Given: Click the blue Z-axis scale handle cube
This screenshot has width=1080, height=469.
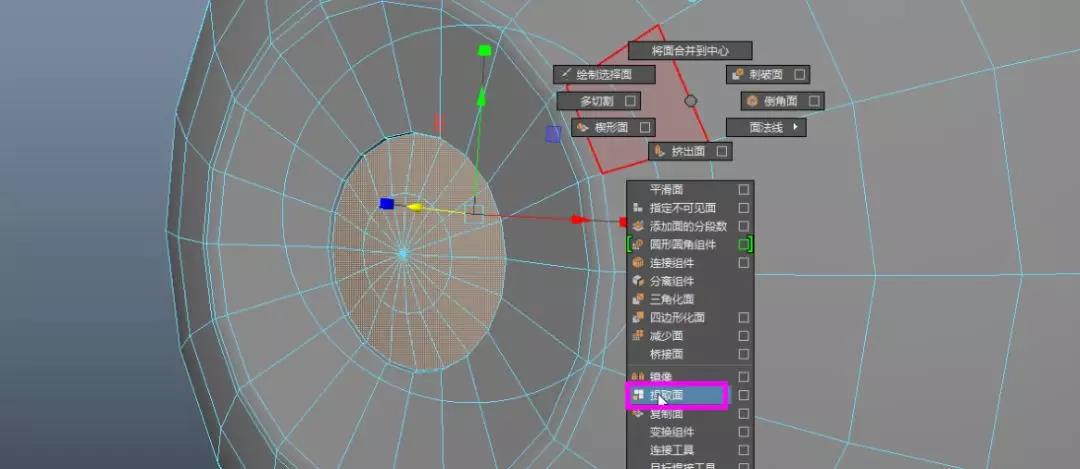Looking at the screenshot, I should tap(387, 204).
